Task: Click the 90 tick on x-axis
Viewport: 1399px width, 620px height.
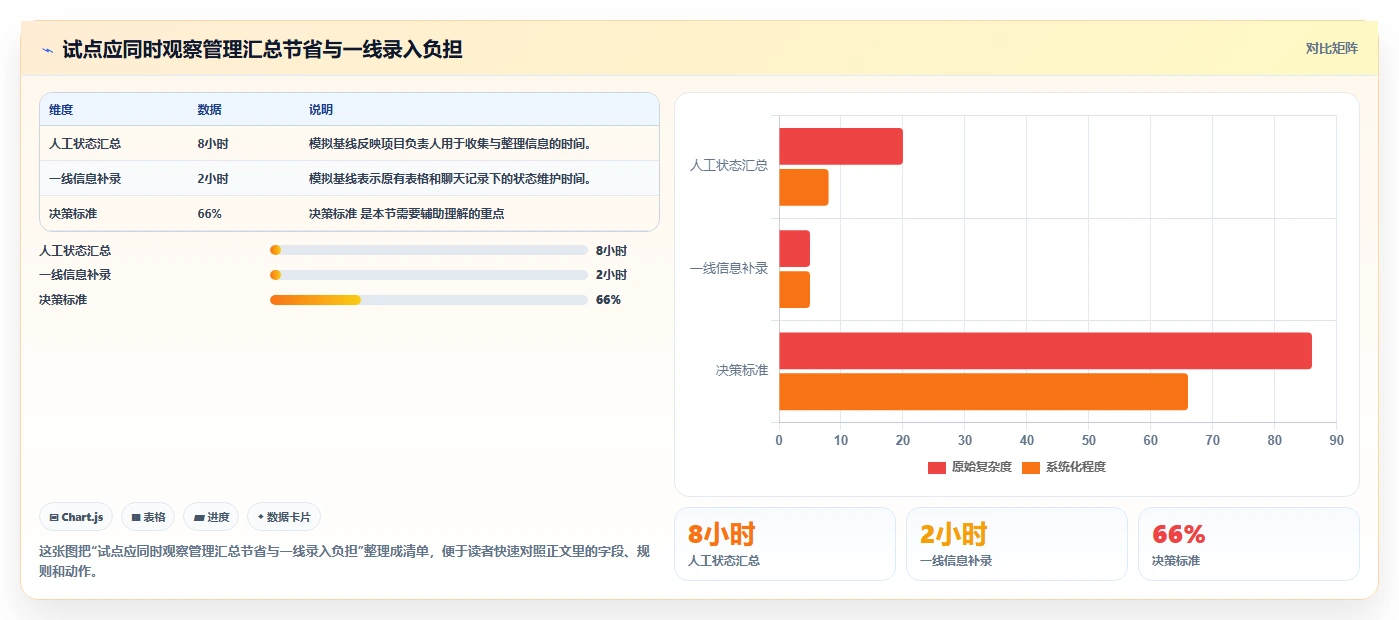Action: (1336, 440)
